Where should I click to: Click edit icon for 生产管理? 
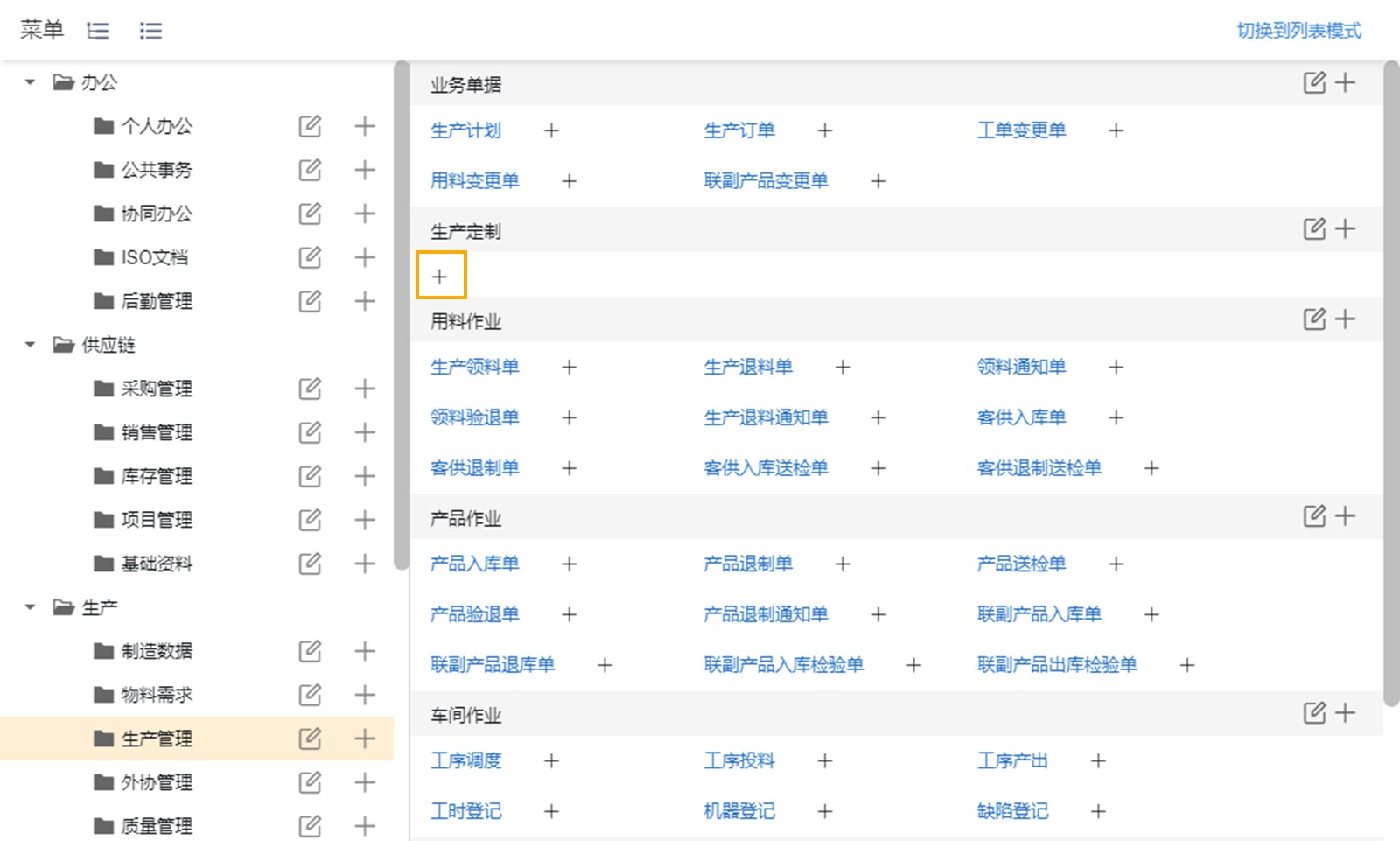click(310, 739)
